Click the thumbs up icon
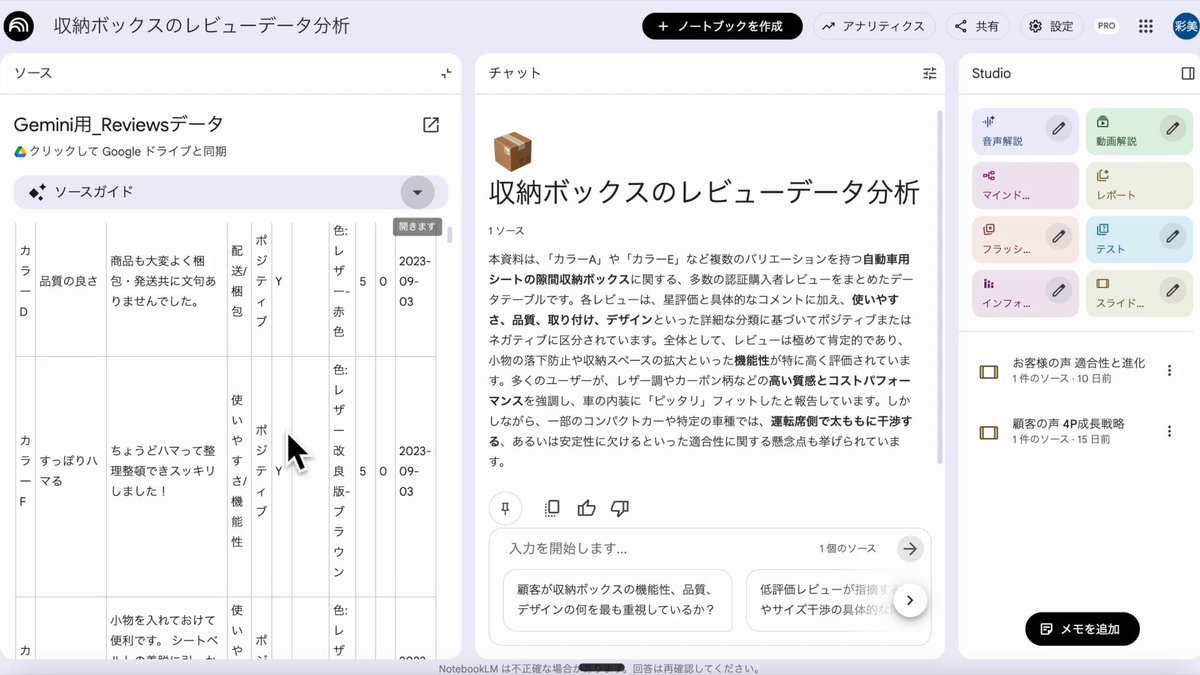 click(x=586, y=508)
